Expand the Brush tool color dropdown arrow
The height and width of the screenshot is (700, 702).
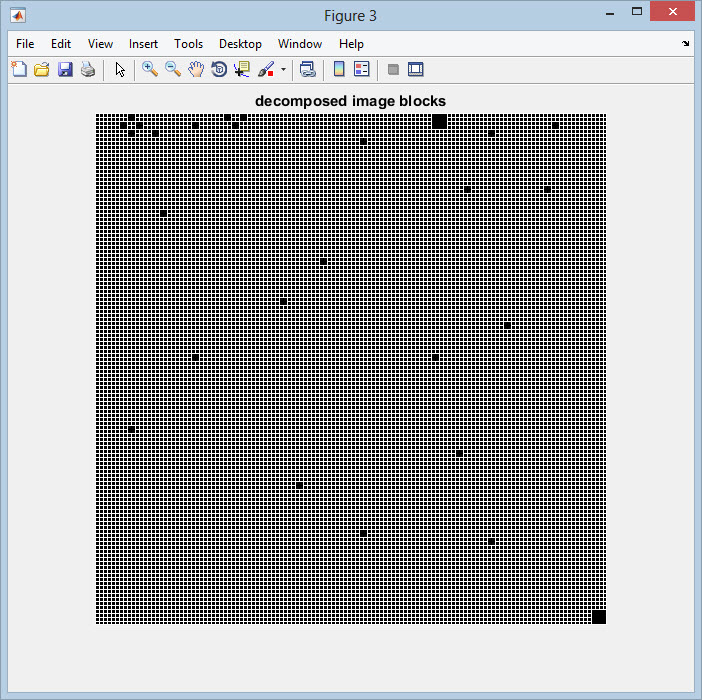pos(283,70)
